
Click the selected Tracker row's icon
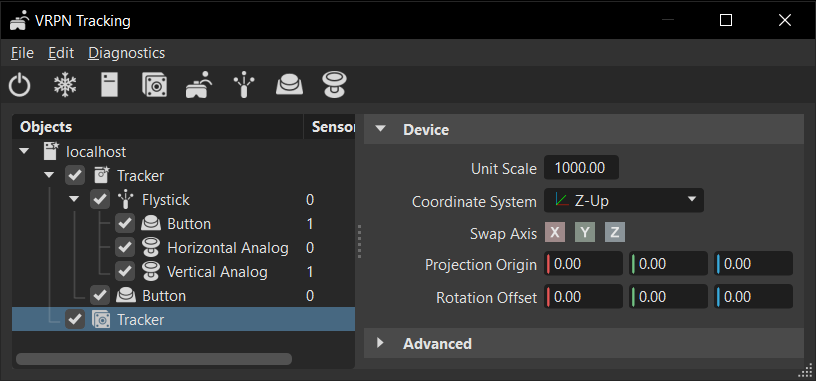coord(101,320)
